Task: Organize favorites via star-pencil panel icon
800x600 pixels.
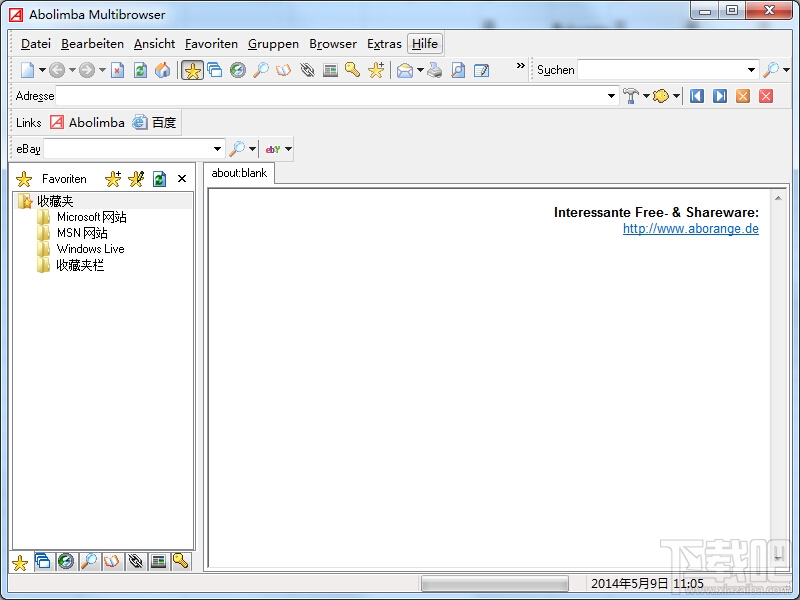Action: (136, 179)
